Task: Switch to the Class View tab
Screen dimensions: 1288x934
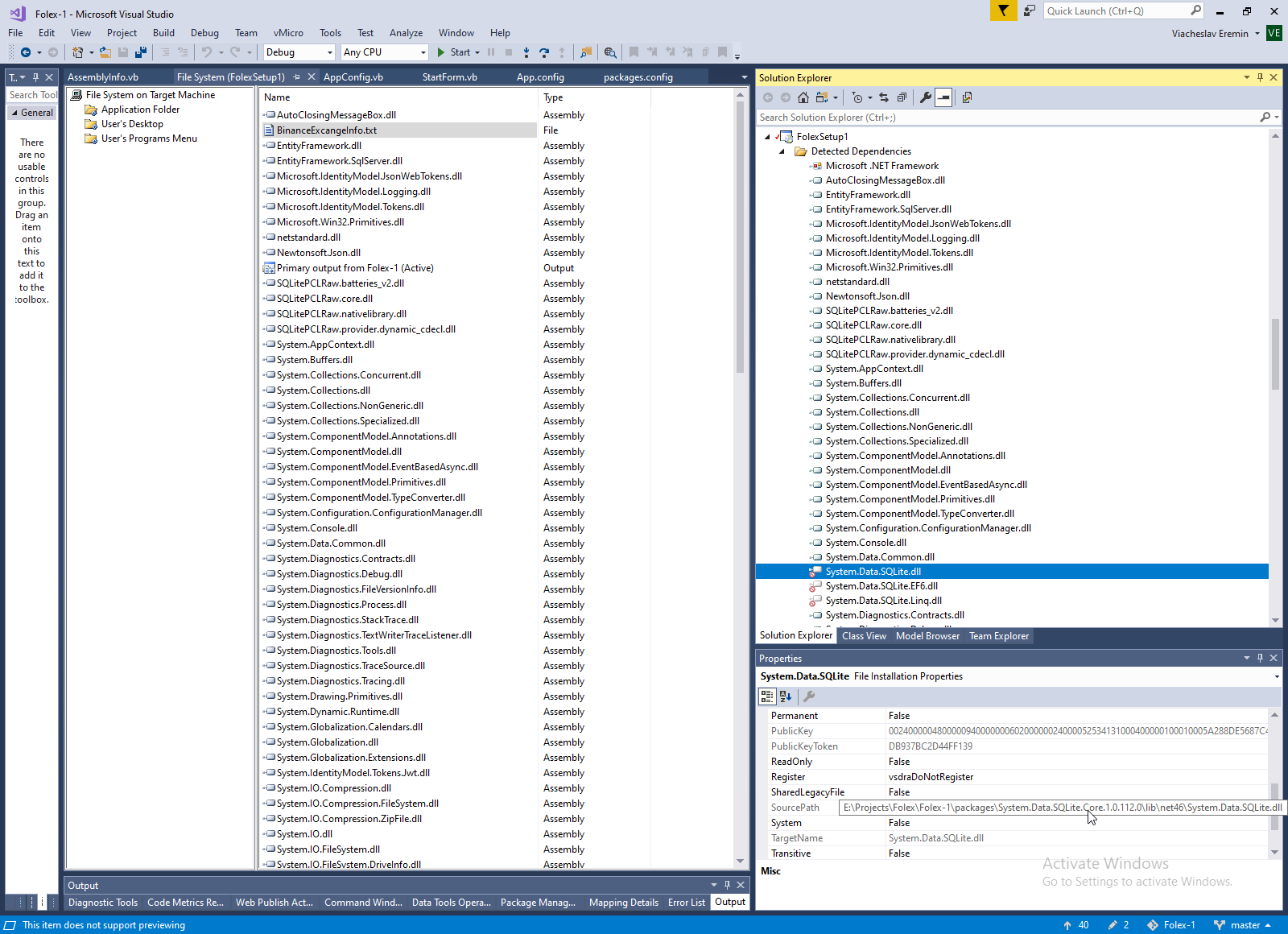Action: click(x=864, y=636)
